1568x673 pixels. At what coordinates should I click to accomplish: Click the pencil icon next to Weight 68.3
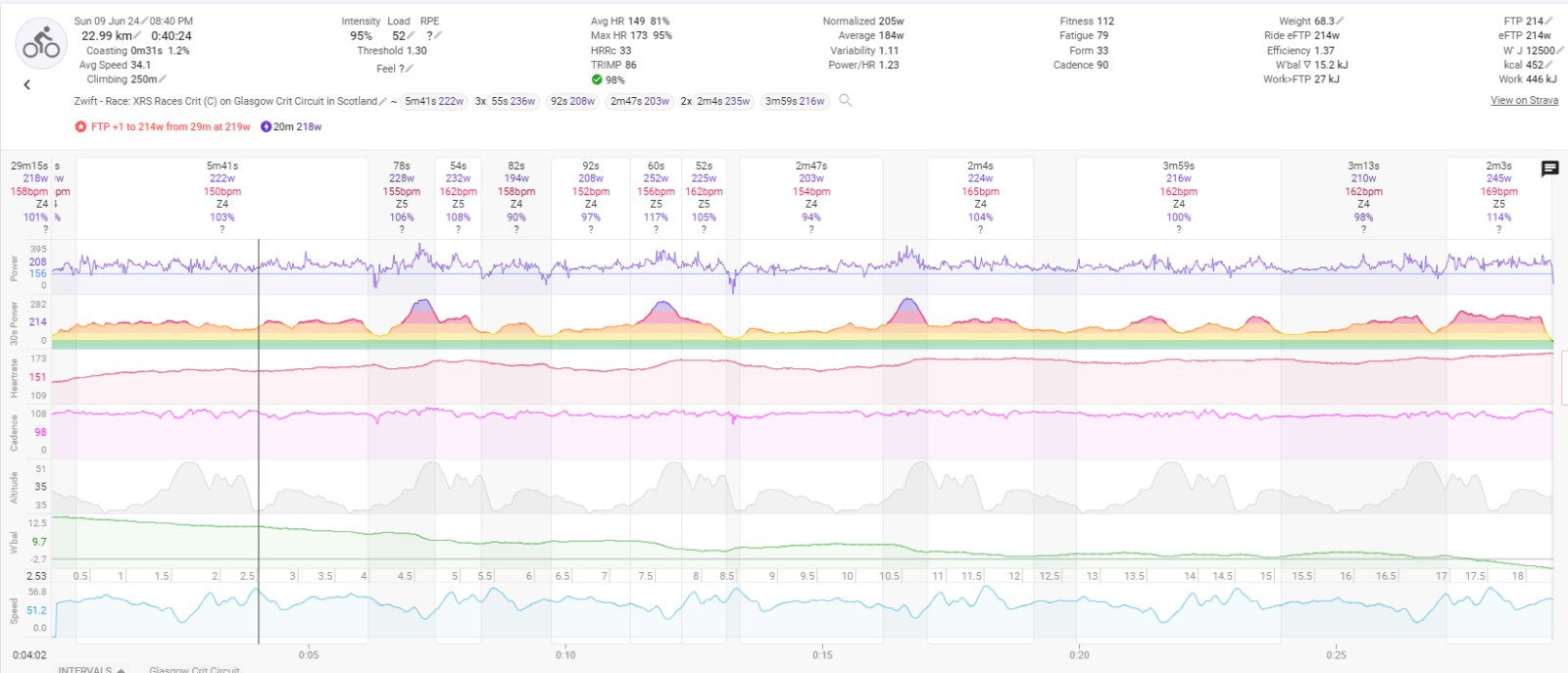coord(1340,21)
